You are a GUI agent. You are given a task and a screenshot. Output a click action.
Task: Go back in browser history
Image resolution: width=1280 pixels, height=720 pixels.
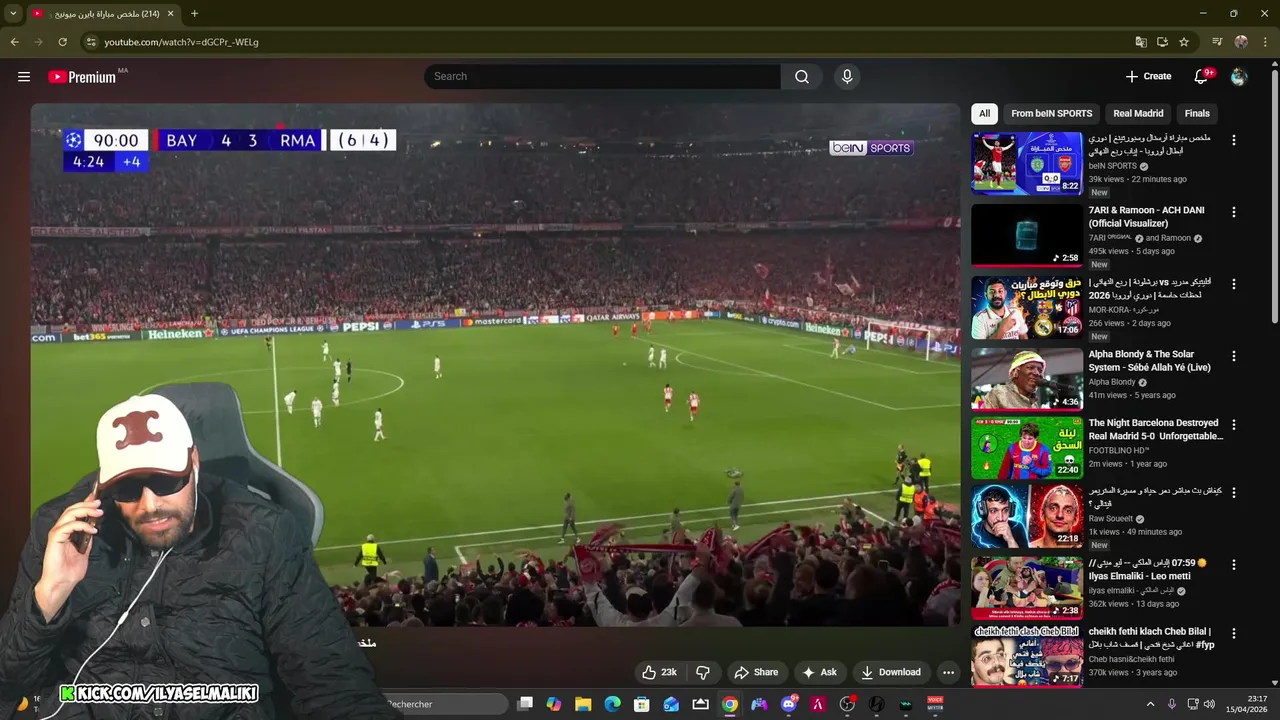tap(14, 42)
